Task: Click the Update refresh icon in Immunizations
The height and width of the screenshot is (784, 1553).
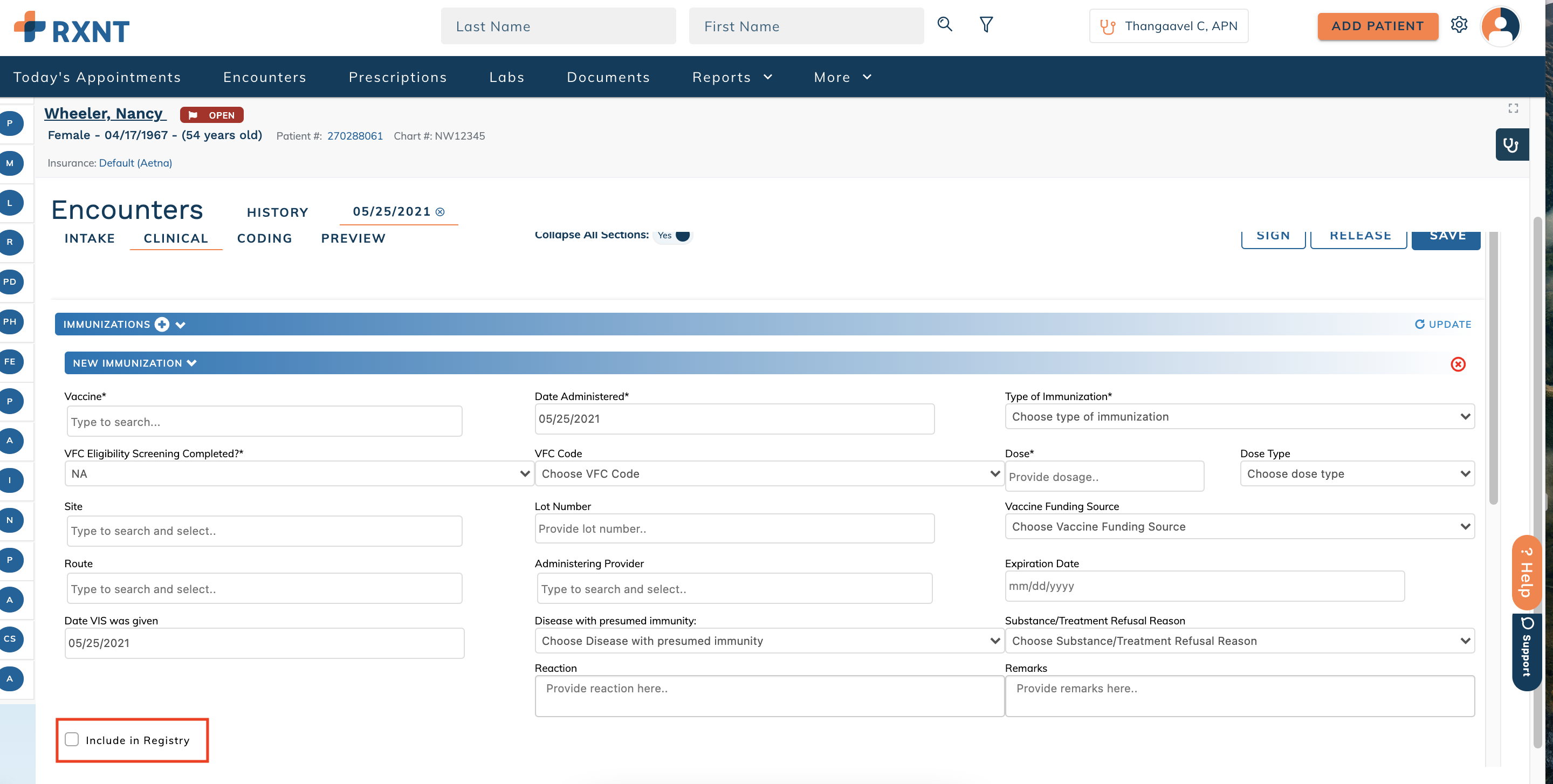Action: coord(1419,324)
